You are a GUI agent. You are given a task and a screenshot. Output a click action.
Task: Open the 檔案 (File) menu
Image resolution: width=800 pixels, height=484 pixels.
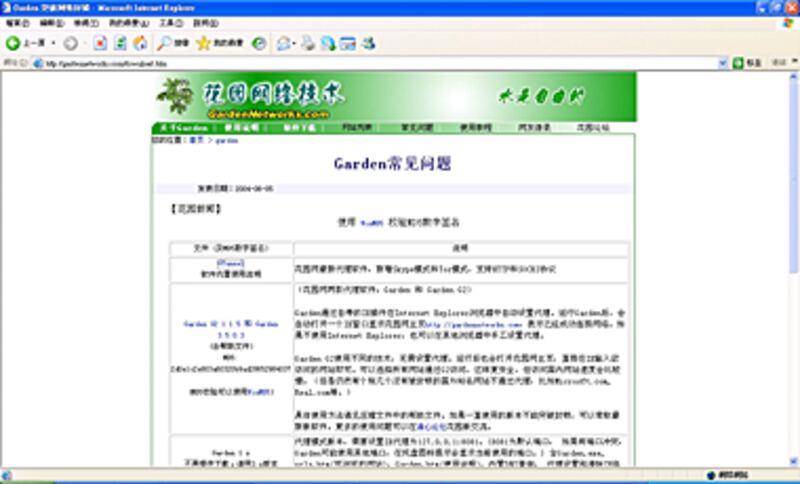pos(17,23)
